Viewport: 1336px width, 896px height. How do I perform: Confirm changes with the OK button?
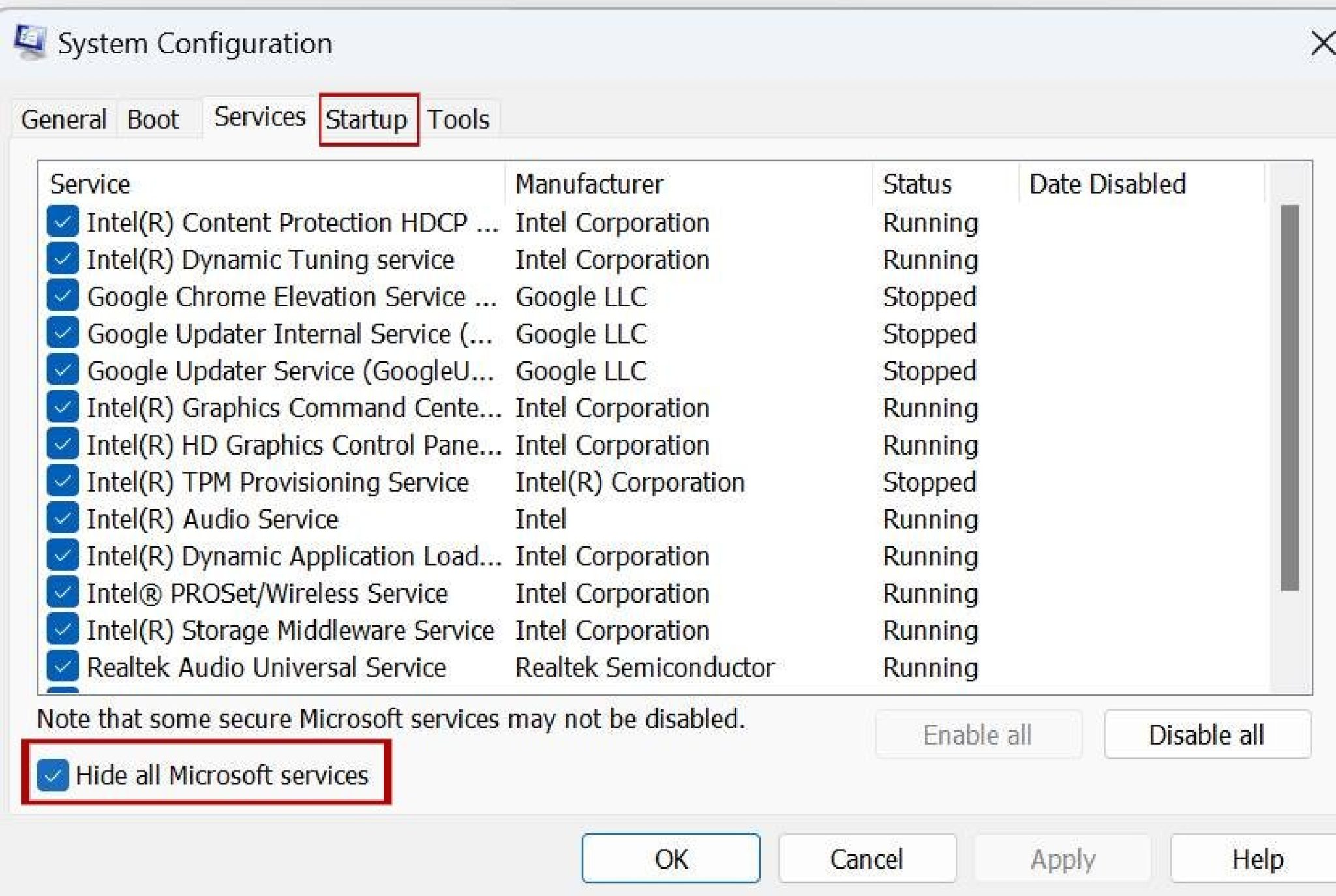(670, 858)
